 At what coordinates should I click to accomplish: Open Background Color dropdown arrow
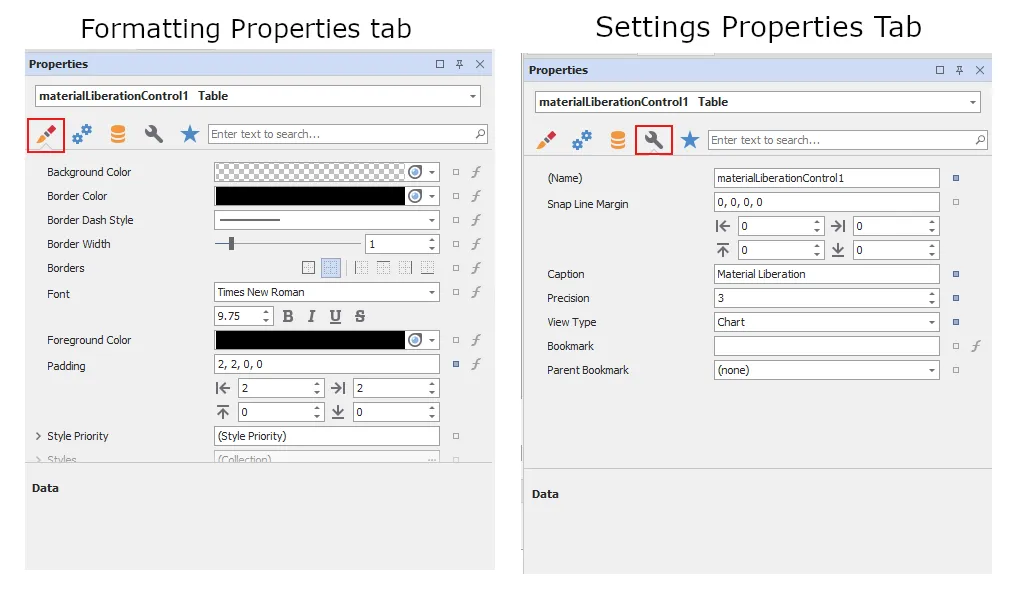point(432,172)
